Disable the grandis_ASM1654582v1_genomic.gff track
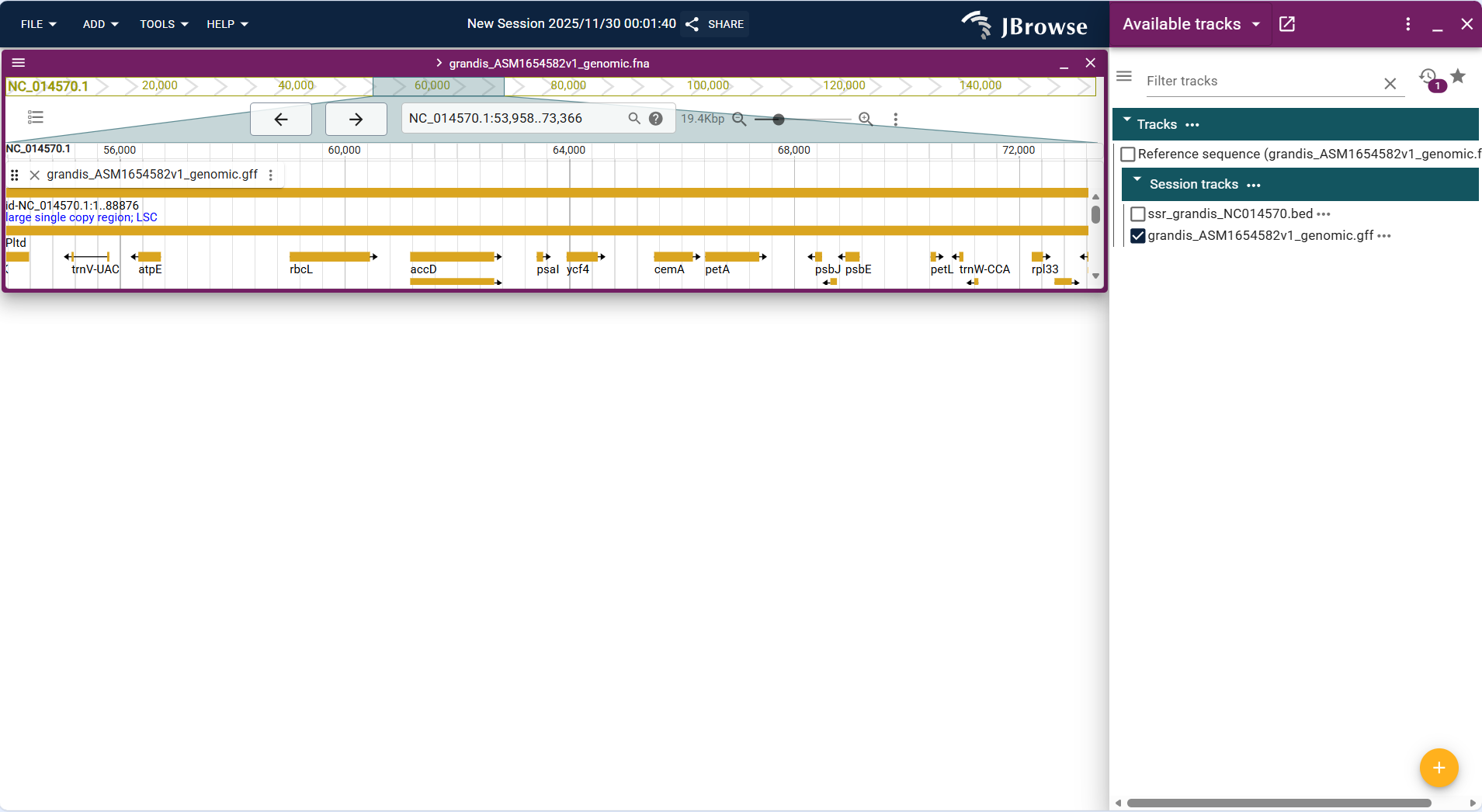This screenshot has width=1482, height=812. click(x=1137, y=235)
